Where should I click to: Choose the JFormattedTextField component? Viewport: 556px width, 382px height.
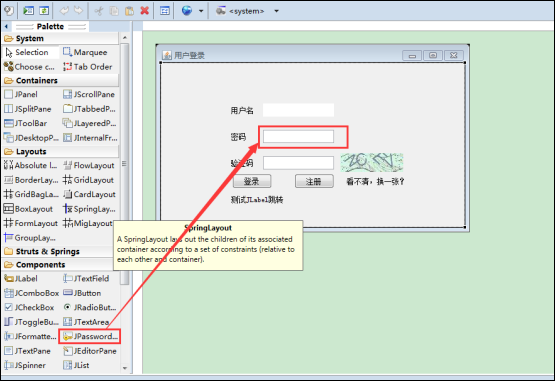pyautogui.click(x=30, y=336)
